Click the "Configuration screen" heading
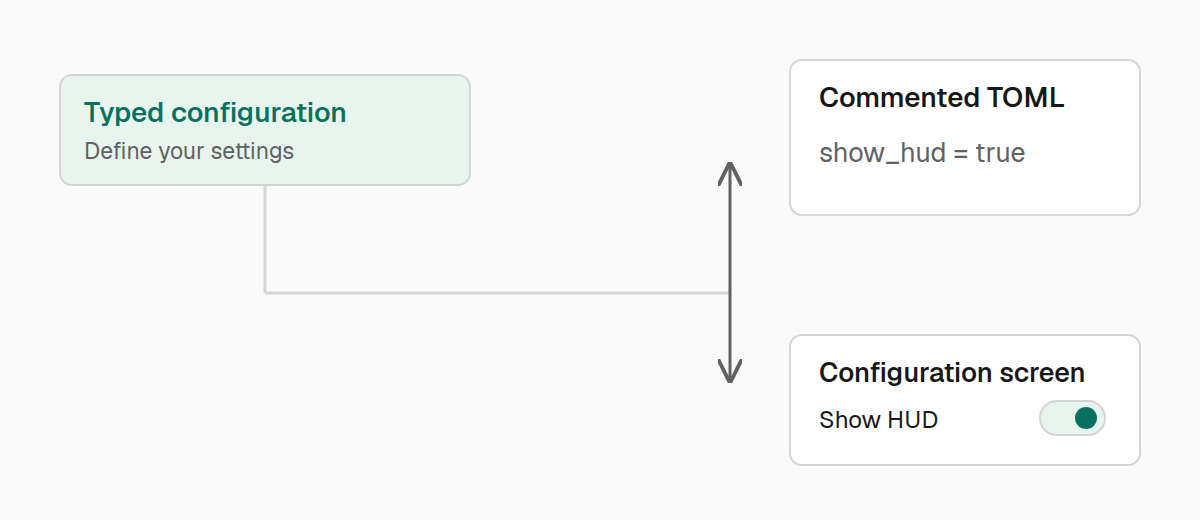 coord(952,373)
